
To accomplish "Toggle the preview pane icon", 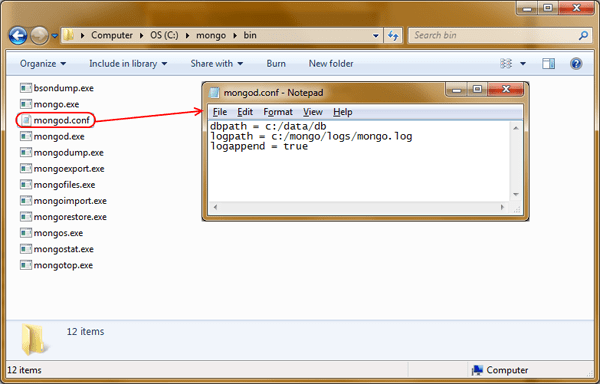I will [548, 63].
